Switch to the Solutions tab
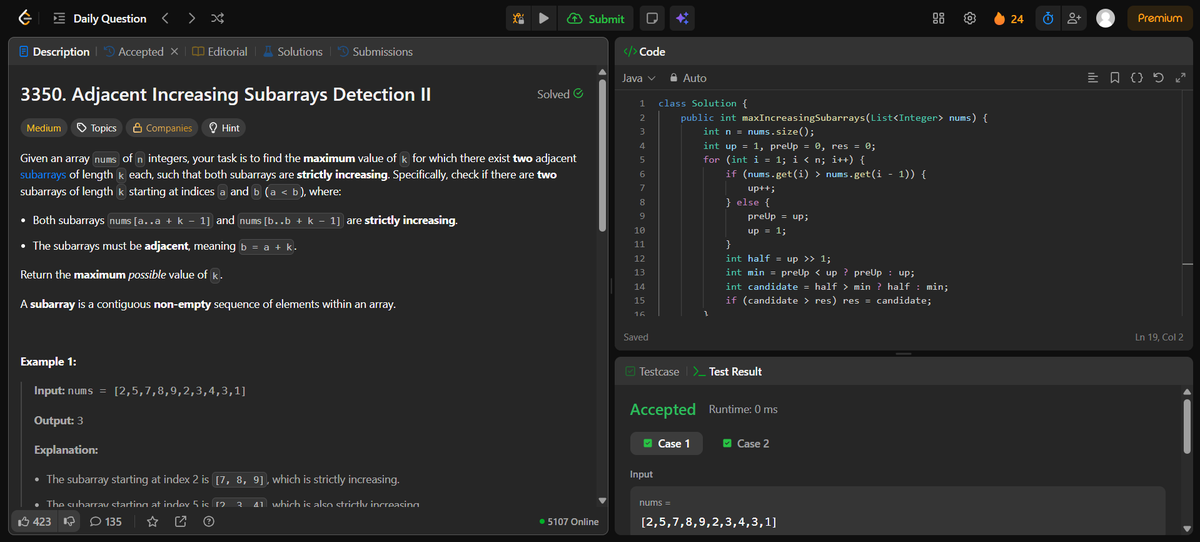Image resolution: width=1200 pixels, height=542 pixels. click(x=293, y=51)
